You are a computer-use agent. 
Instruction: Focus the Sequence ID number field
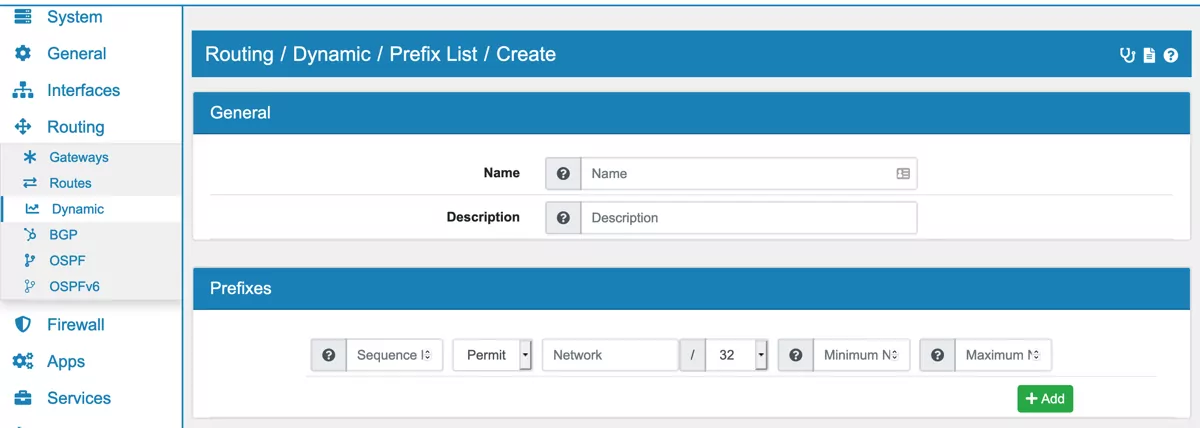[394, 355]
